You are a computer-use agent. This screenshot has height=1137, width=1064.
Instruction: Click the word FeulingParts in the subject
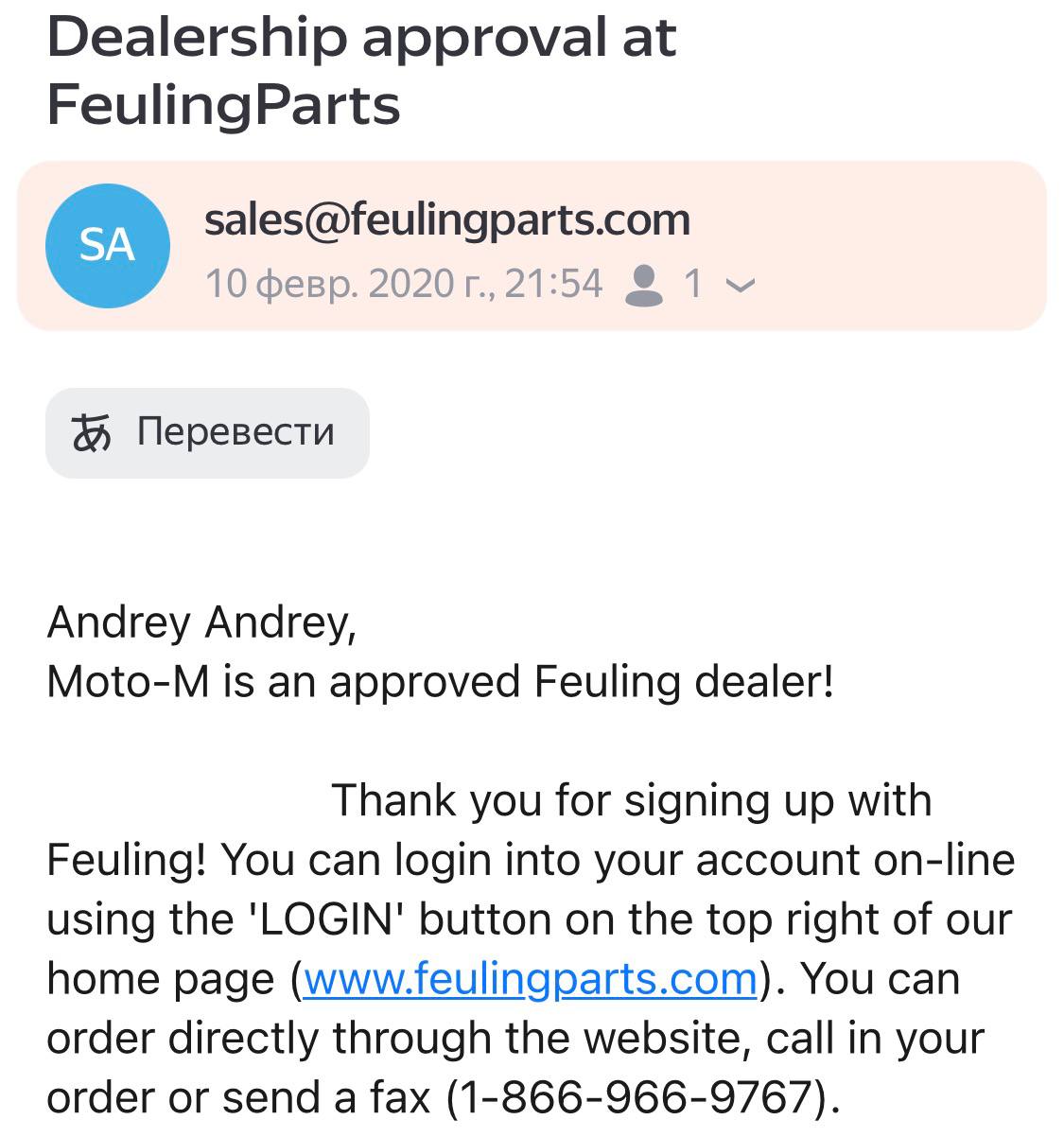(223, 104)
